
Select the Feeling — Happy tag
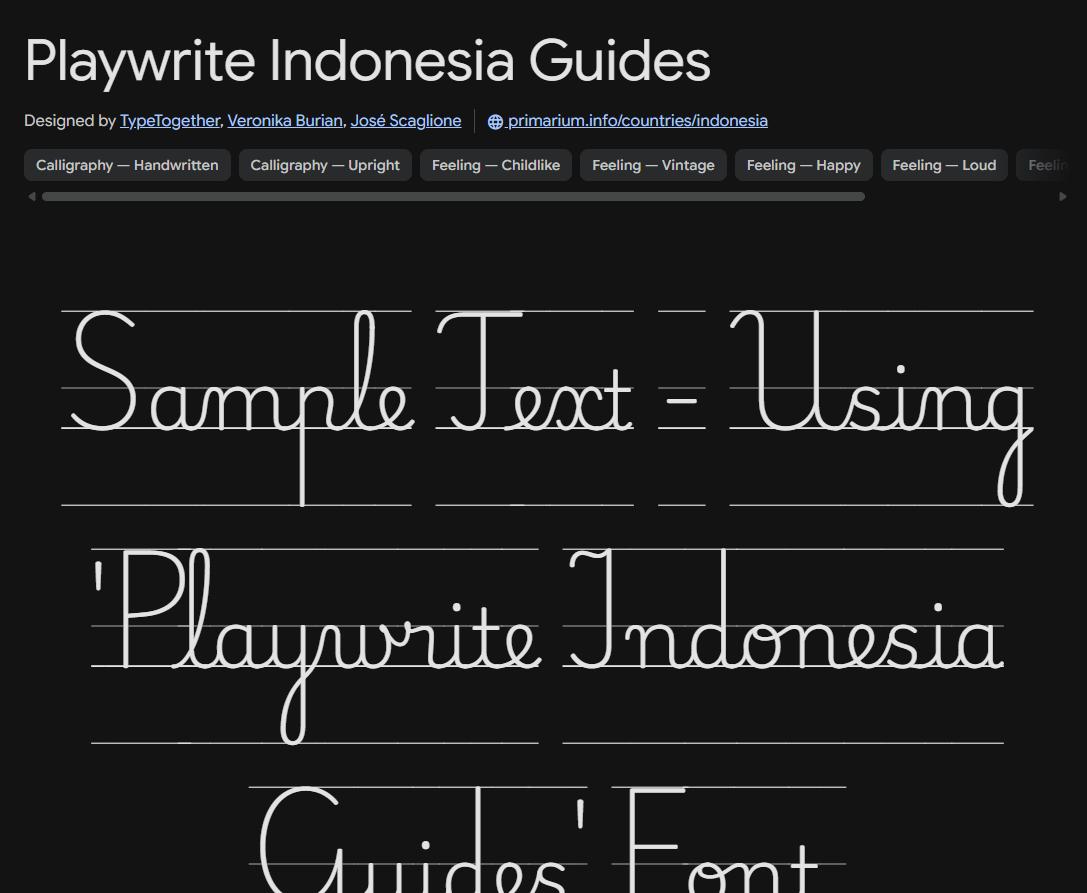point(803,165)
